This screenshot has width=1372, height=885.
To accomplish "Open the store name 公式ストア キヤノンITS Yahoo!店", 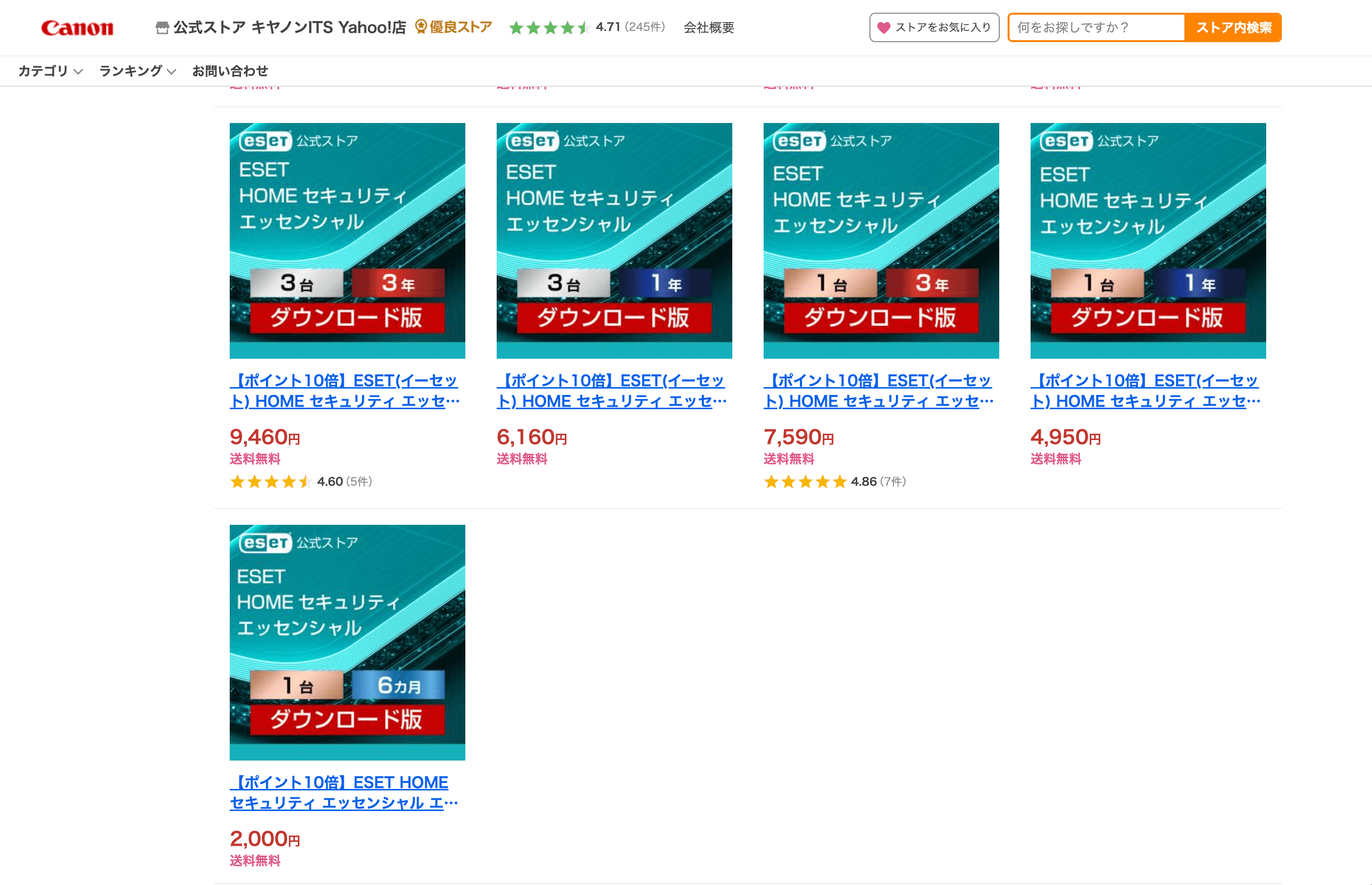I will [x=289, y=27].
